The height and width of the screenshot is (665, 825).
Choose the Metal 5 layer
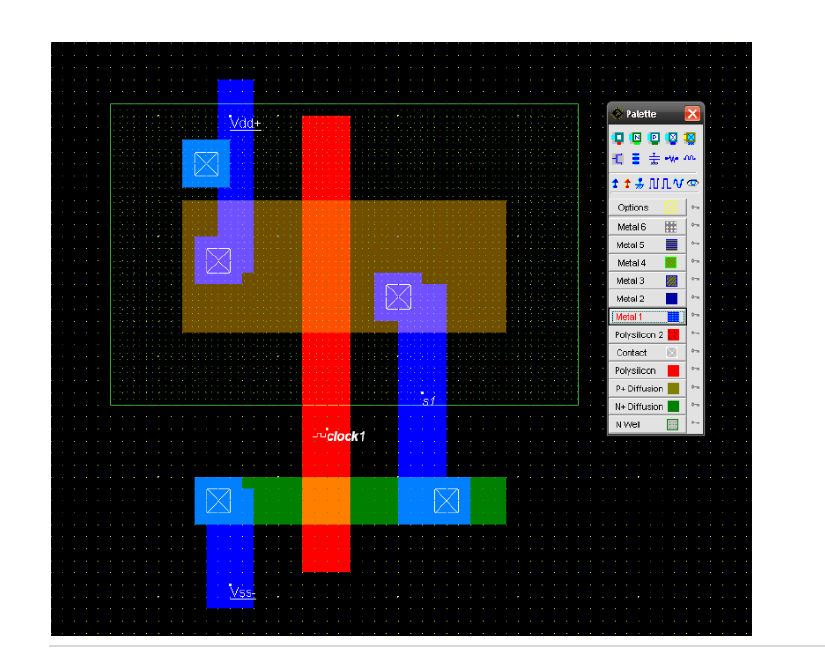(648, 245)
